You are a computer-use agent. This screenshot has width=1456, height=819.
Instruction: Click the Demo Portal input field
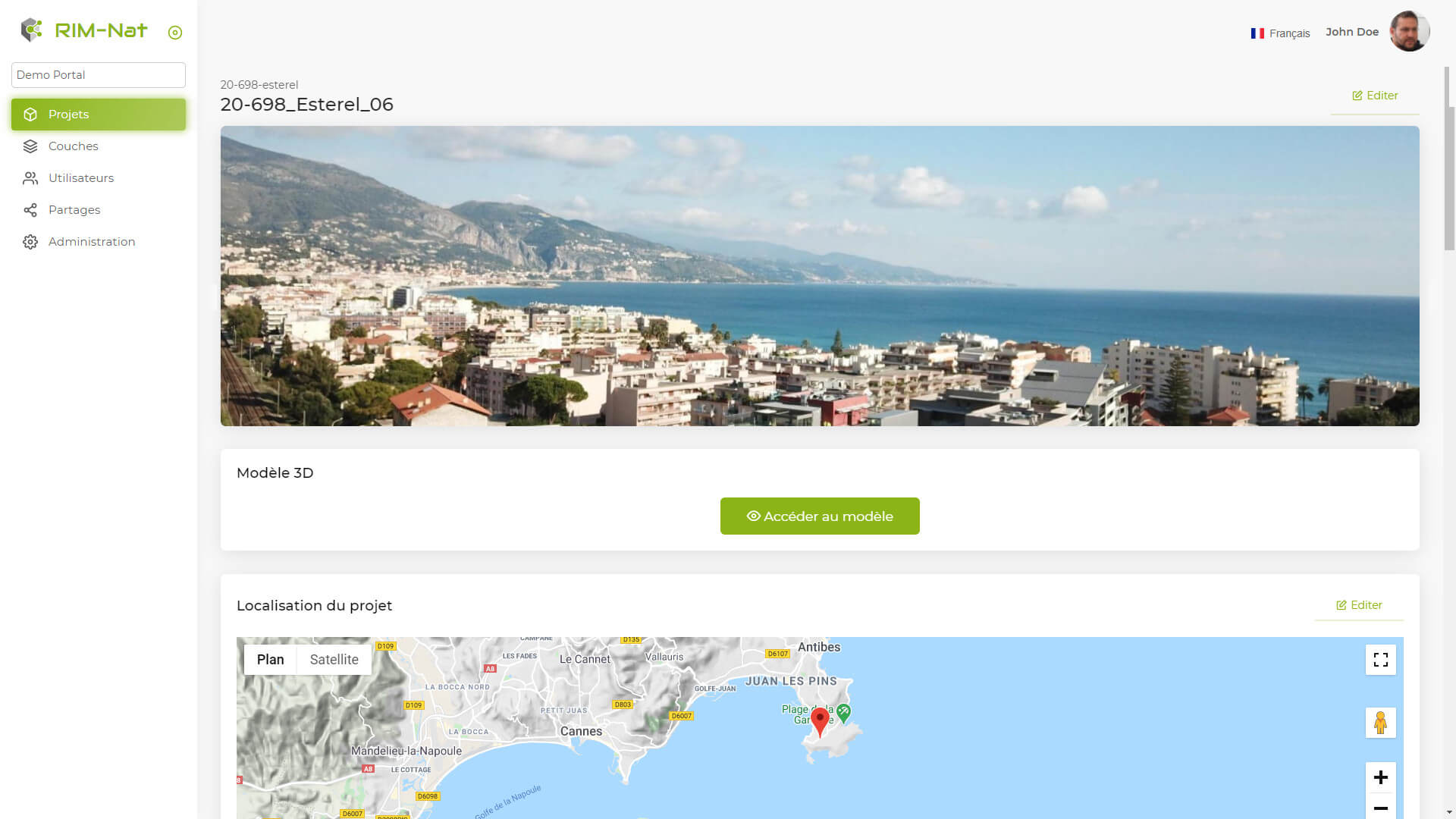[x=99, y=75]
